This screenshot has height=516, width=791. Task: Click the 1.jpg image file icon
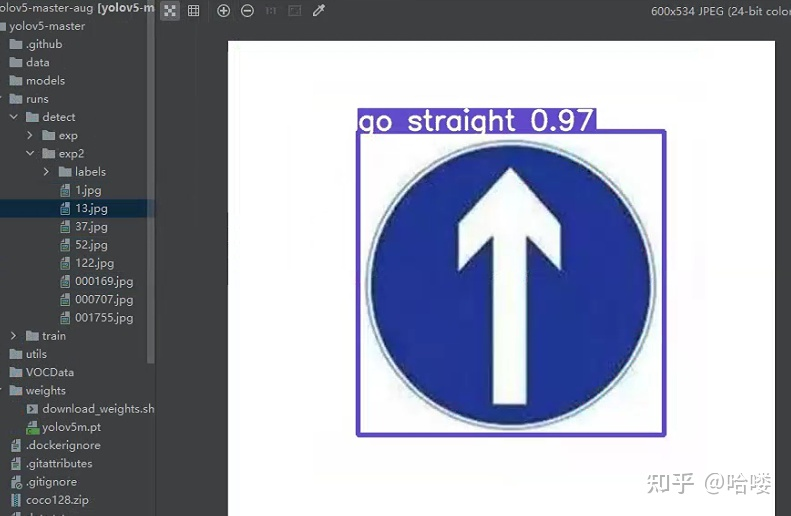pos(65,190)
